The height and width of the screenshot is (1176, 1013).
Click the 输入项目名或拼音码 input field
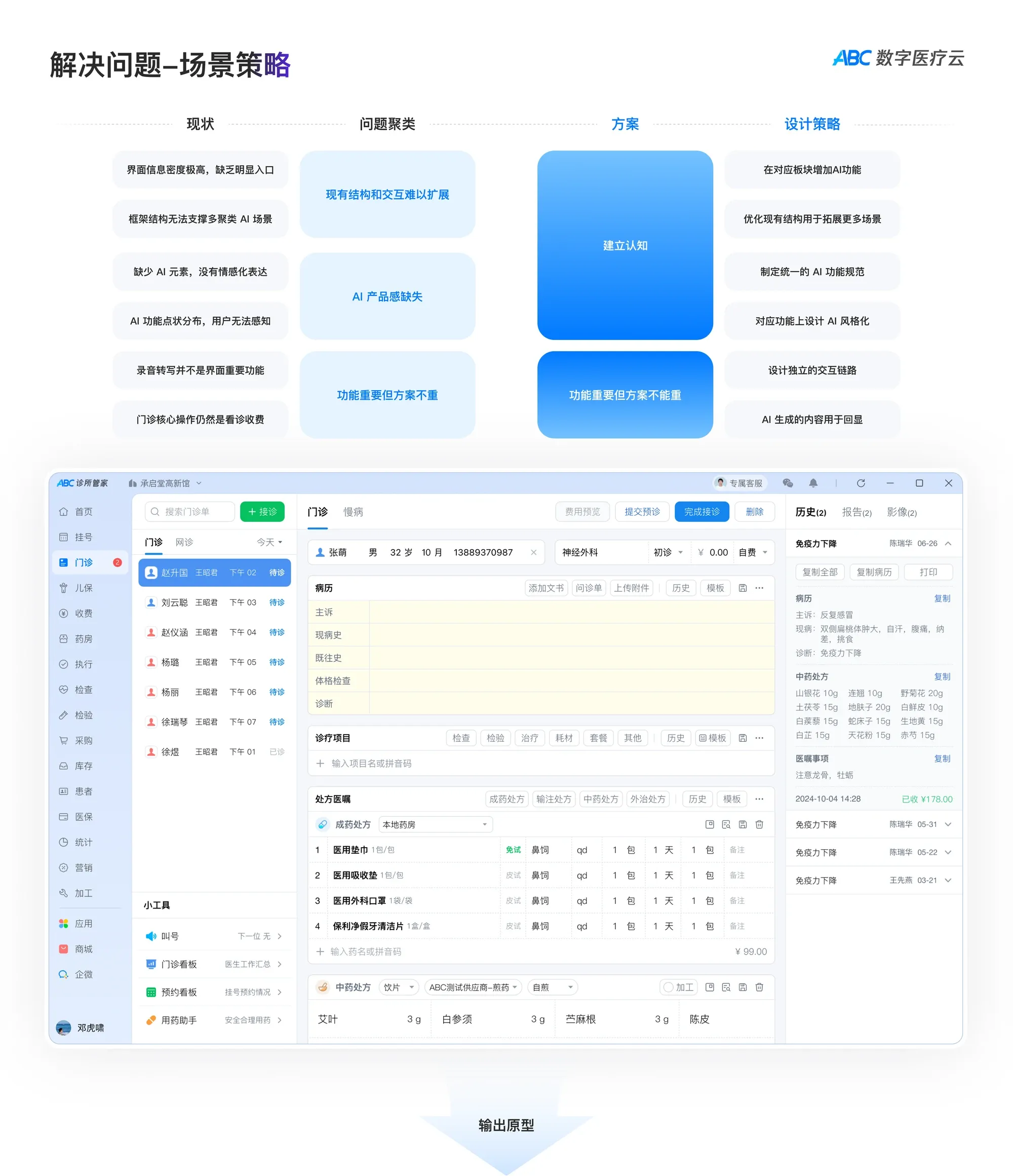point(541,764)
